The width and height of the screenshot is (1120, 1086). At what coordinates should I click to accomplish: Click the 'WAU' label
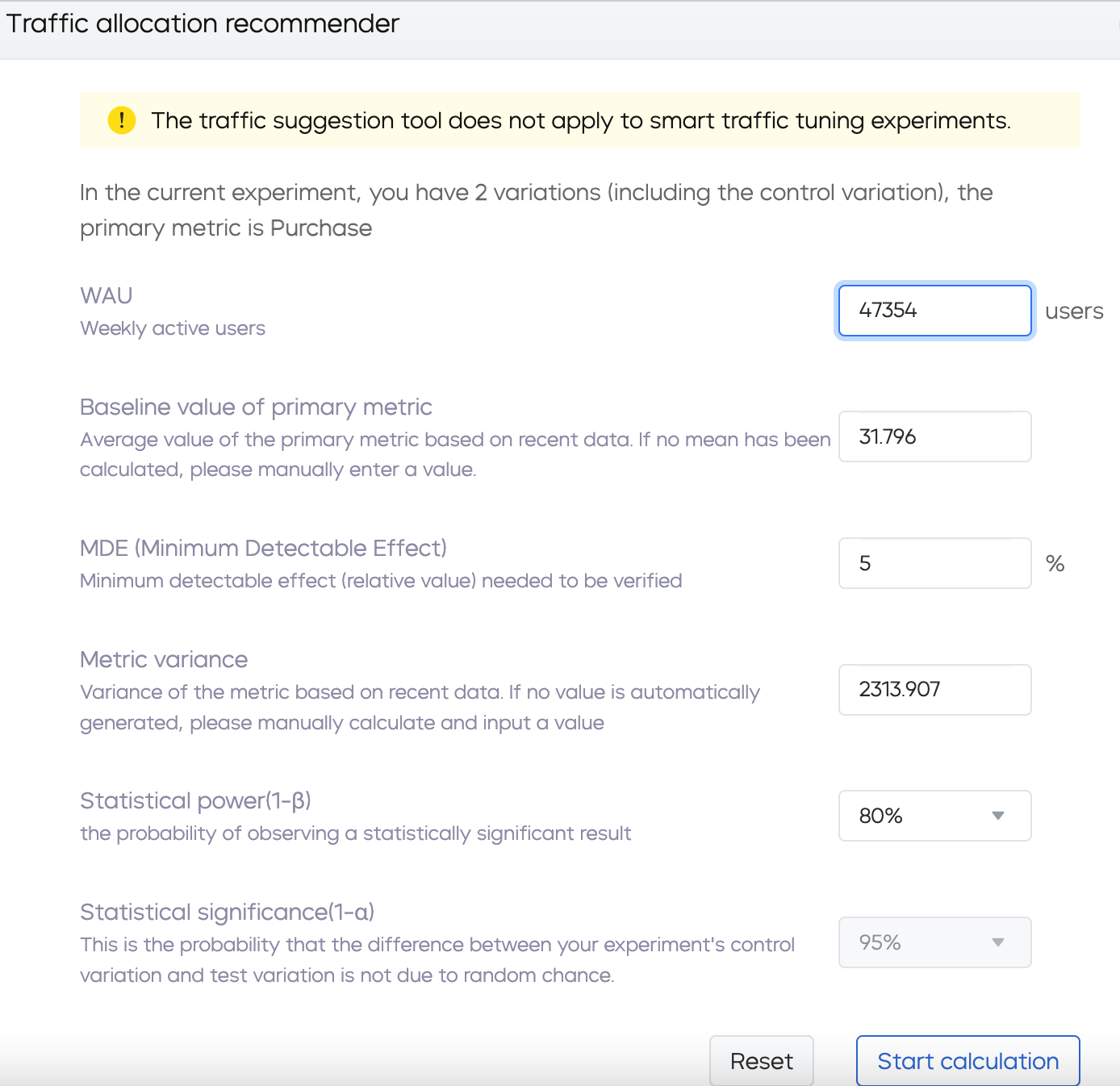107,295
